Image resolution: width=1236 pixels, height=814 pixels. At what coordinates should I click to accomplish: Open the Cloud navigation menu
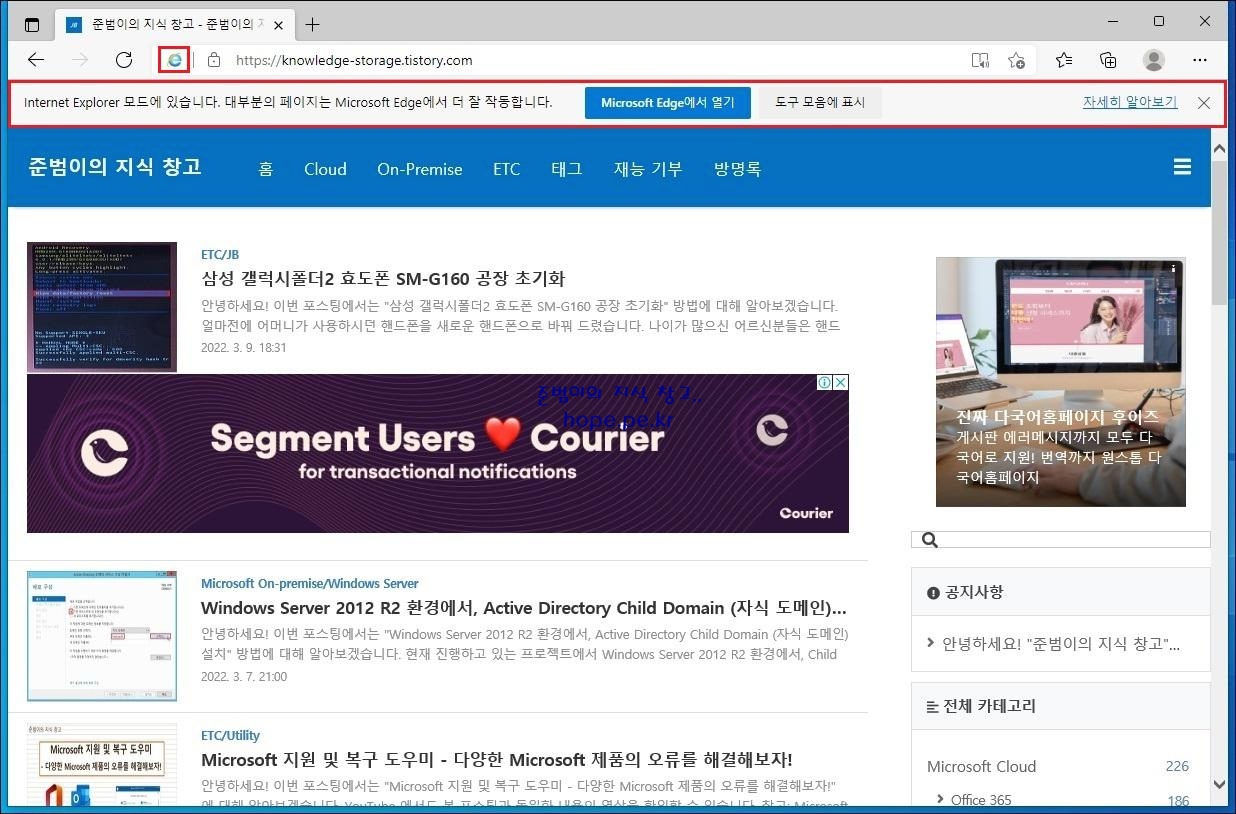point(325,169)
